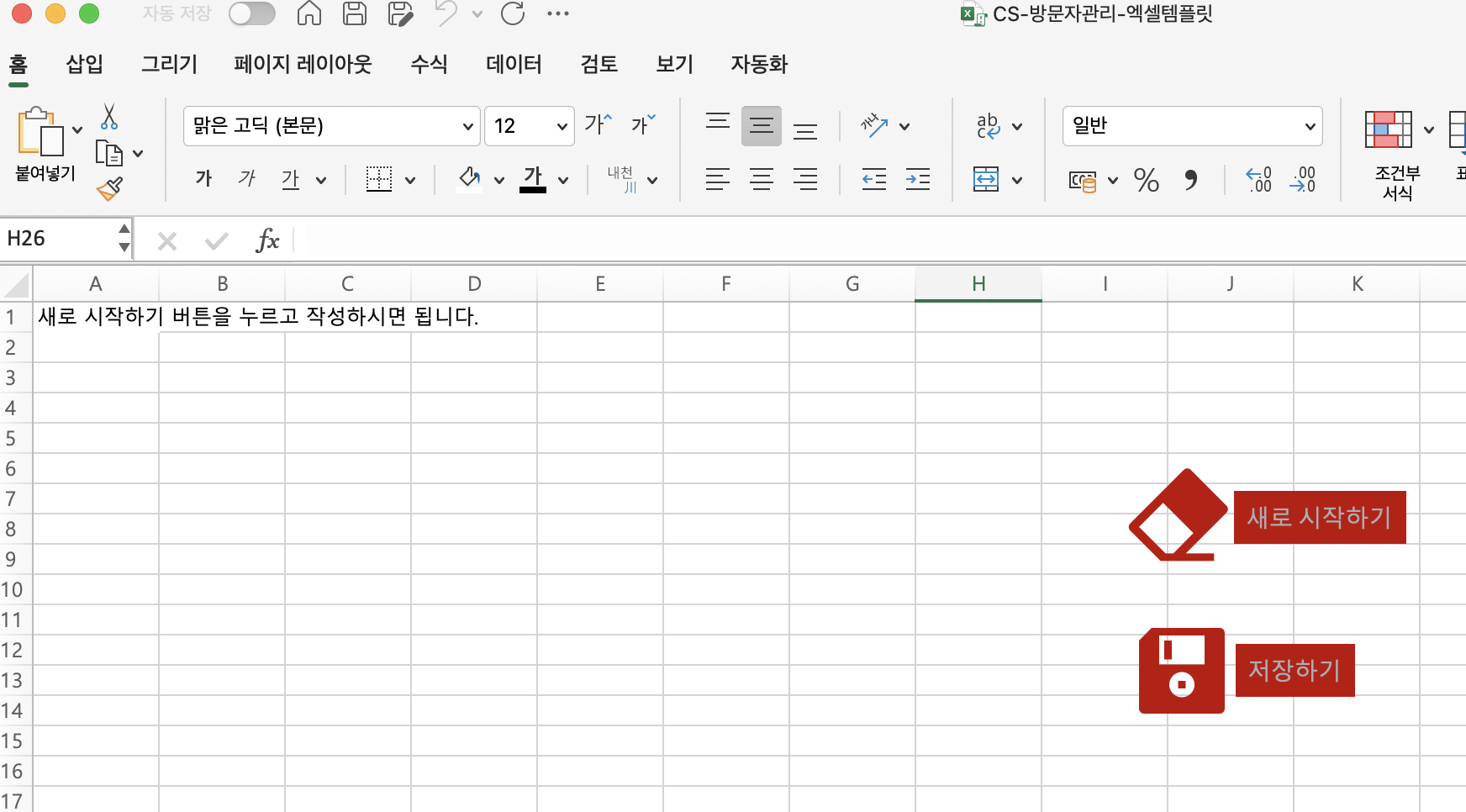Image resolution: width=1466 pixels, height=812 pixels.
Task: Expand the font color dropdown arrow
Action: [x=563, y=180]
